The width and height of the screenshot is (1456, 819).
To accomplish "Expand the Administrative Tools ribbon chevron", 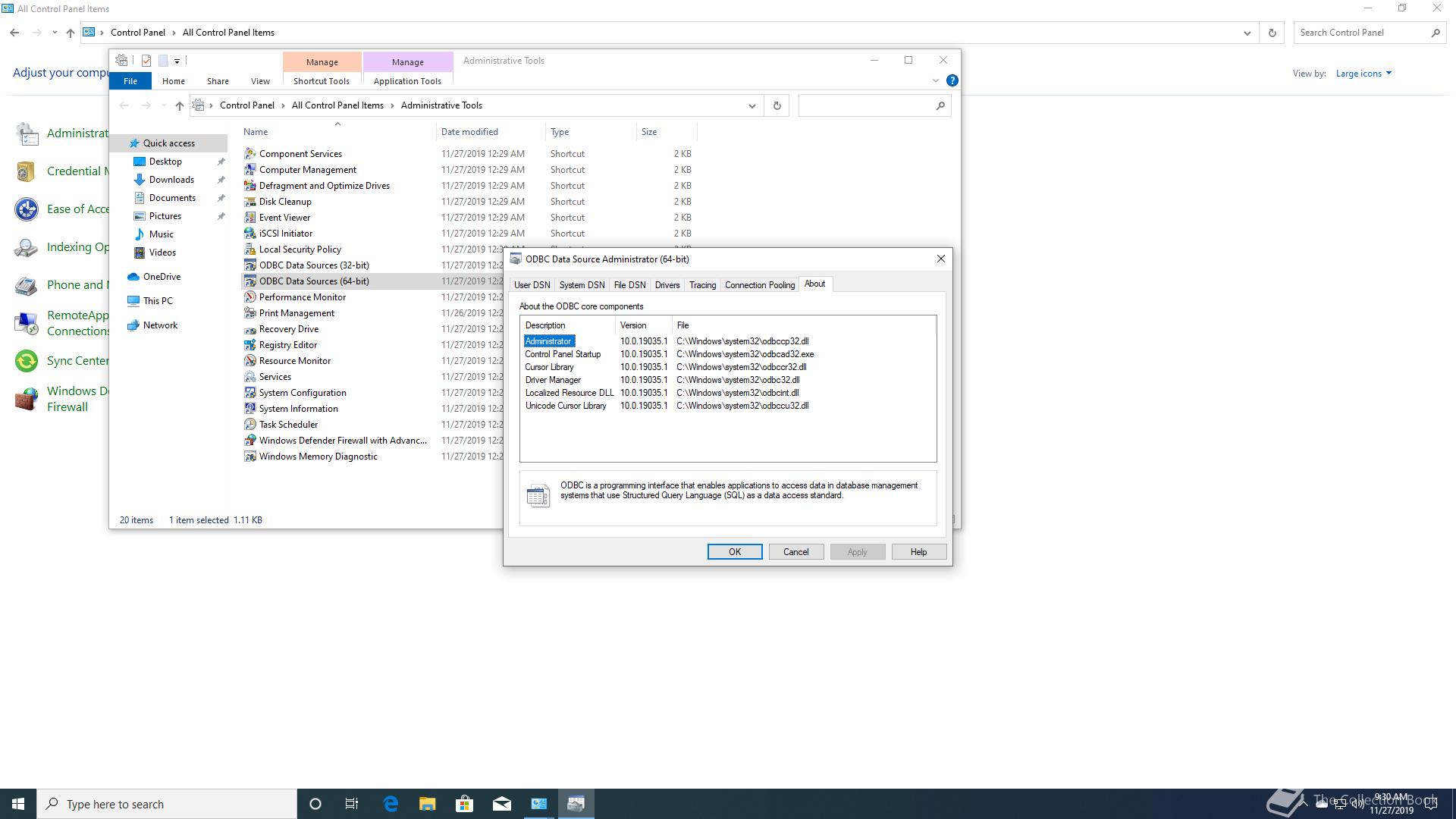I will tap(935, 80).
